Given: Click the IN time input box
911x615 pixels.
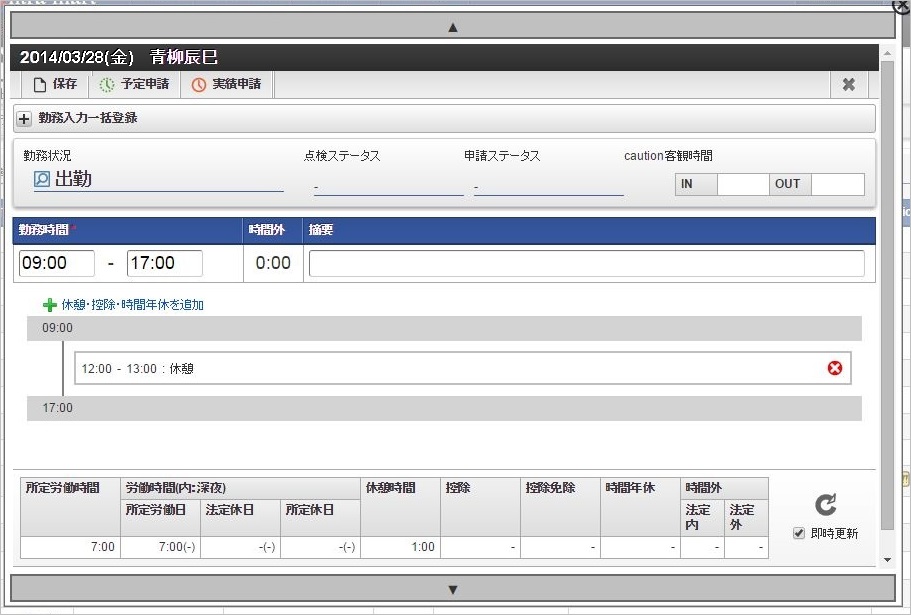Looking at the screenshot, I should pos(743,184).
